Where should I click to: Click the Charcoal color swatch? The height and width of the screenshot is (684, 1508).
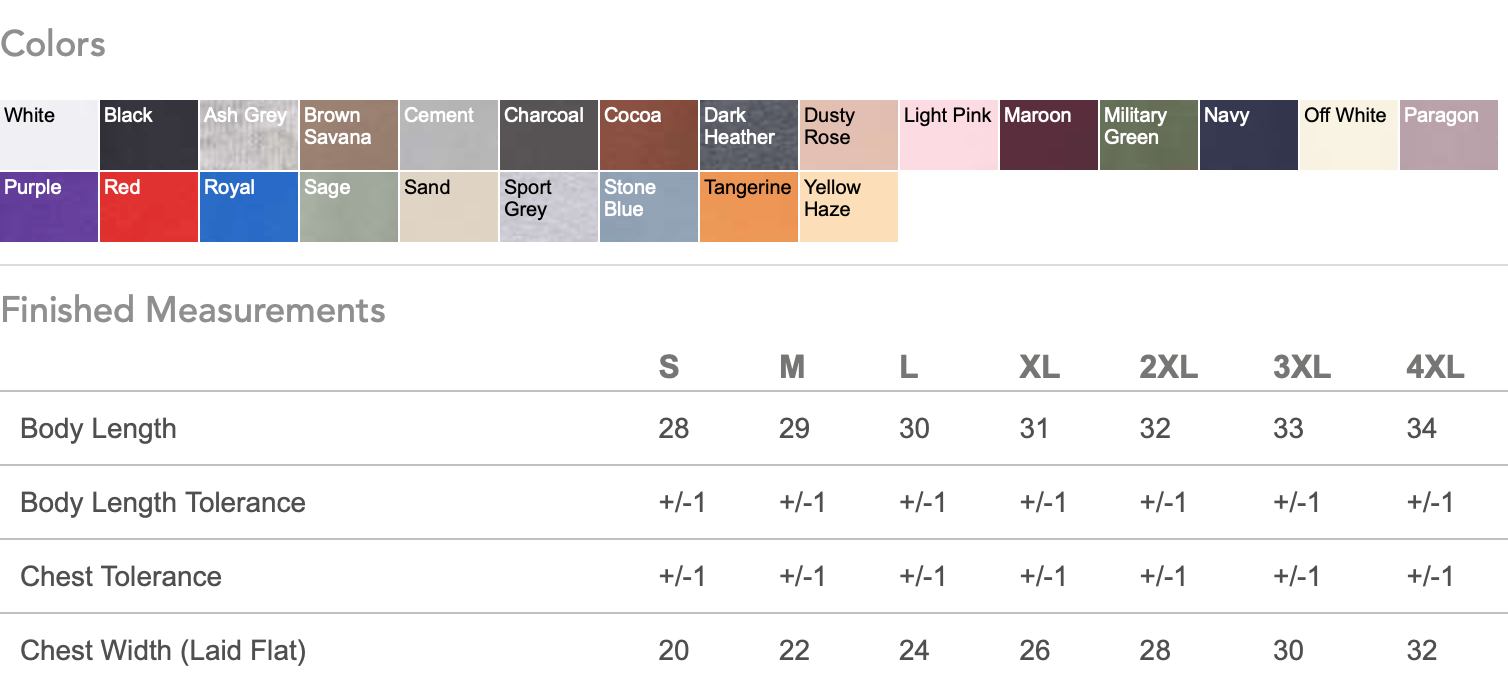pyautogui.click(x=549, y=135)
